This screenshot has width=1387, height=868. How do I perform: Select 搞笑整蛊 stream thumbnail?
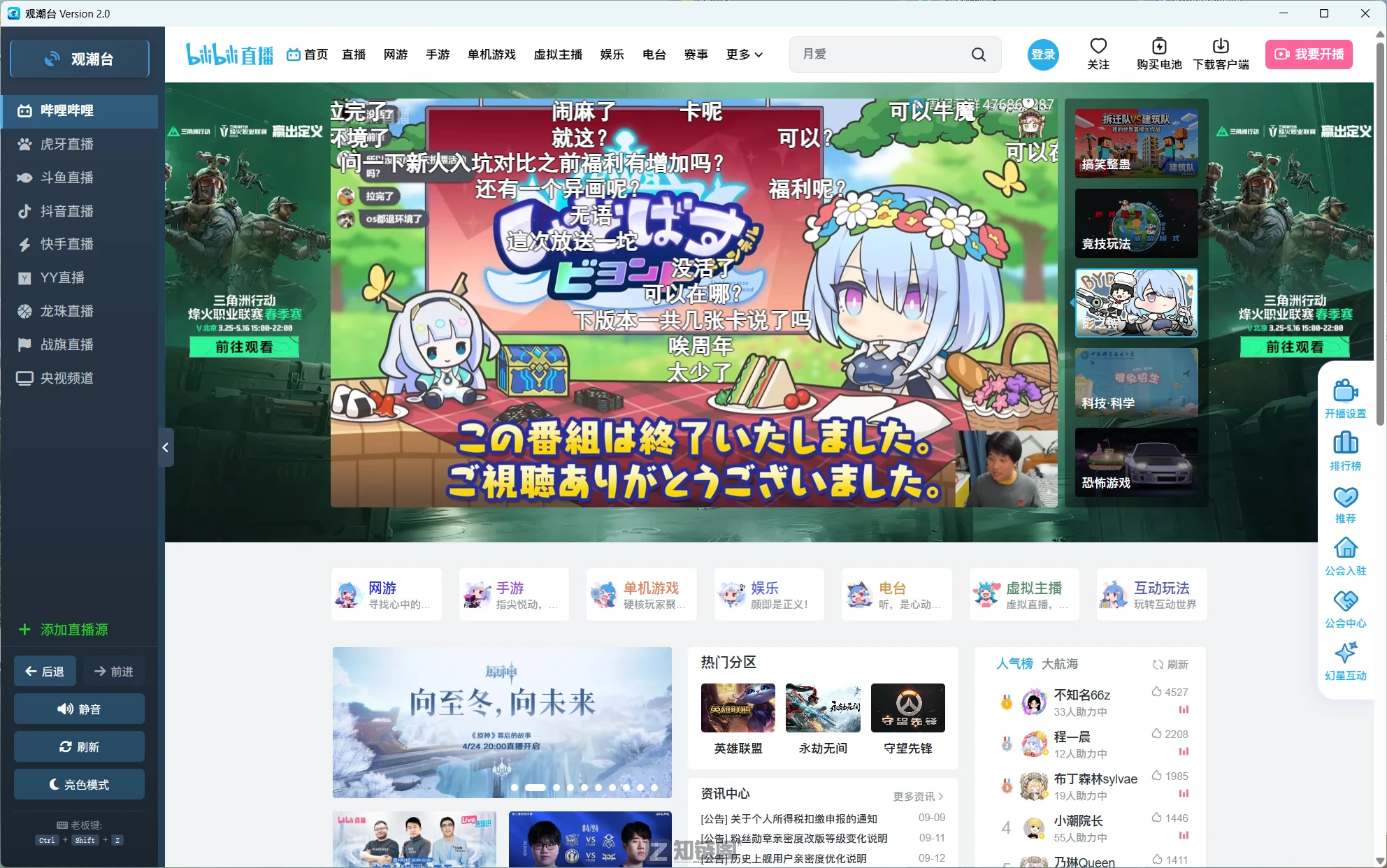(1136, 143)
